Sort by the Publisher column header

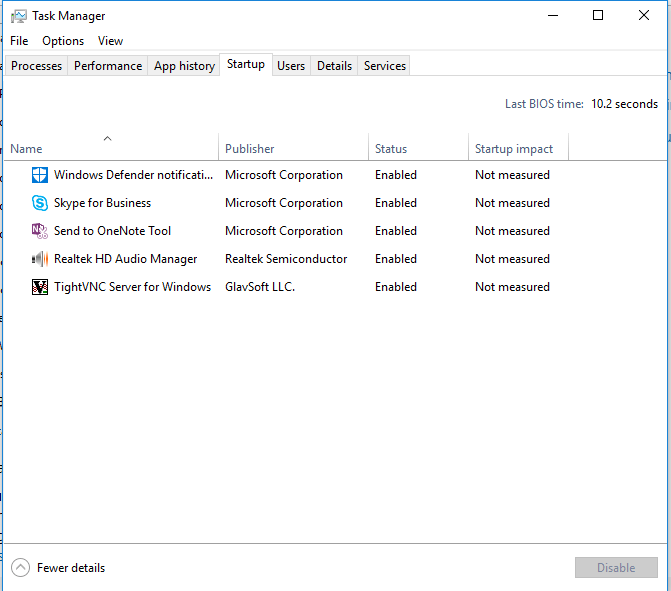(x=294, y=147)
